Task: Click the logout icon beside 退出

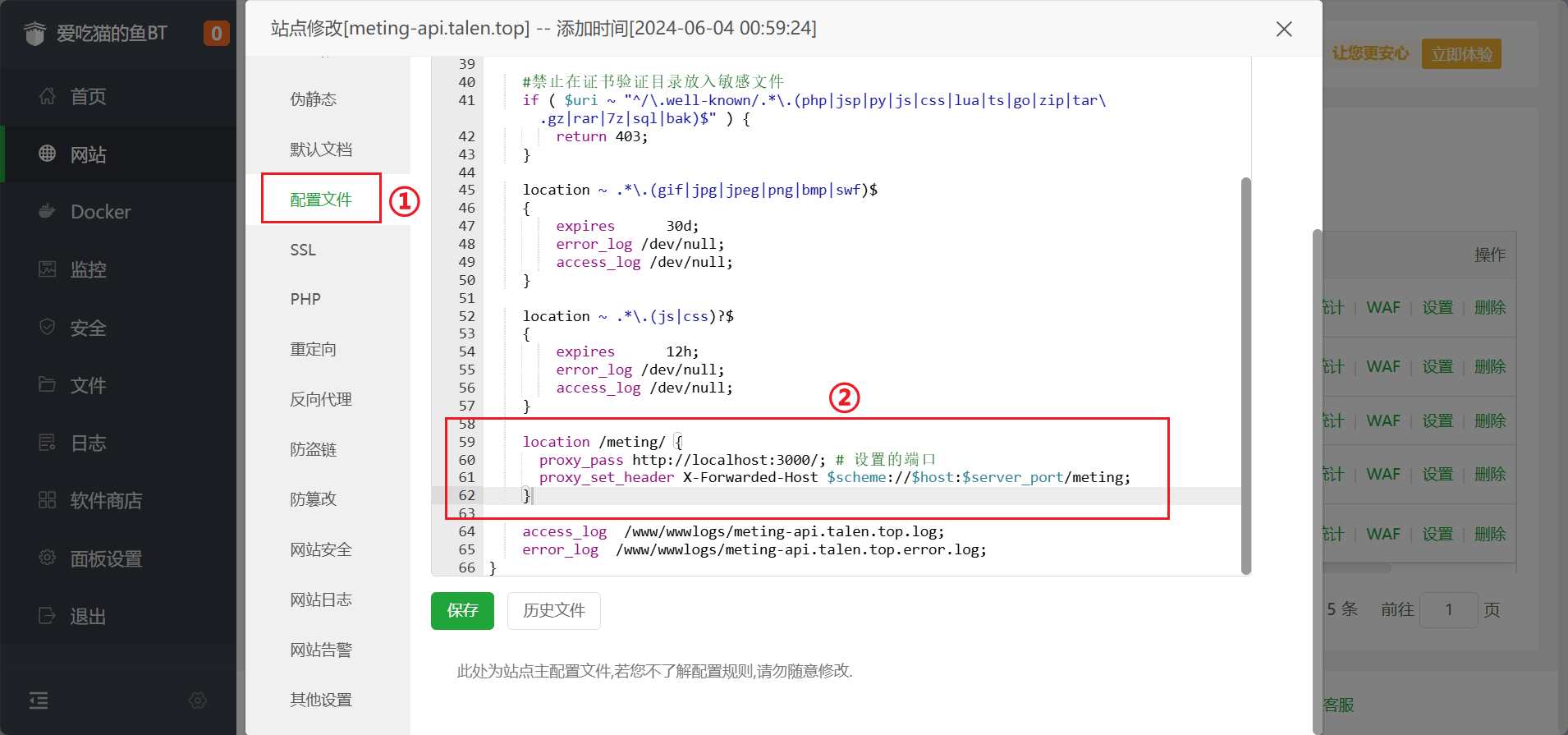Action: click(48, 616)
